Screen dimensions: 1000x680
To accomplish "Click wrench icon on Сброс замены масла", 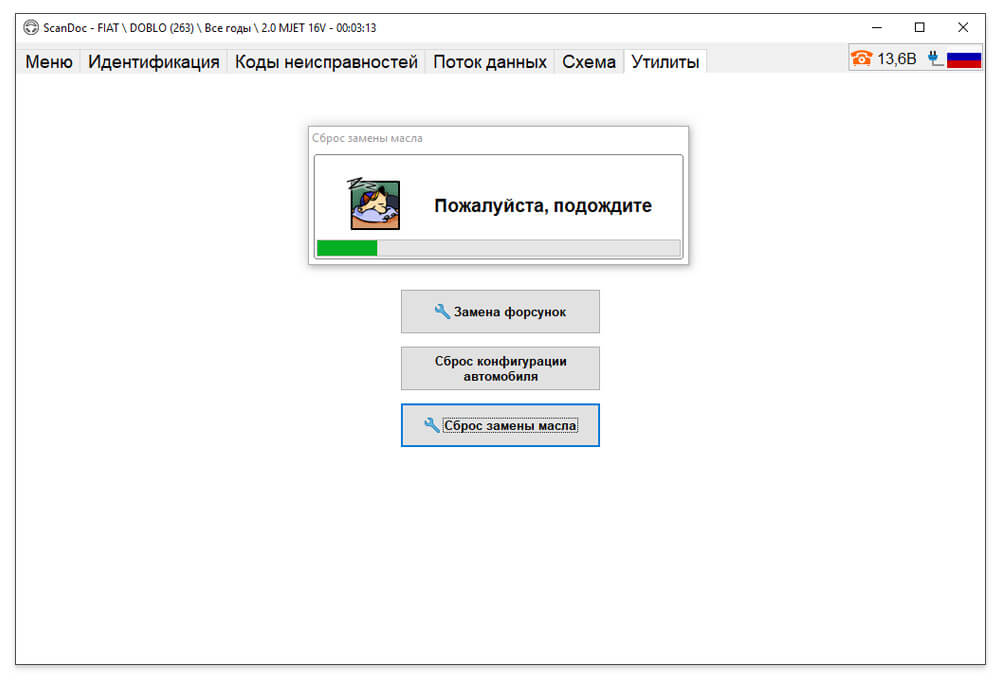I will [432, 425].
